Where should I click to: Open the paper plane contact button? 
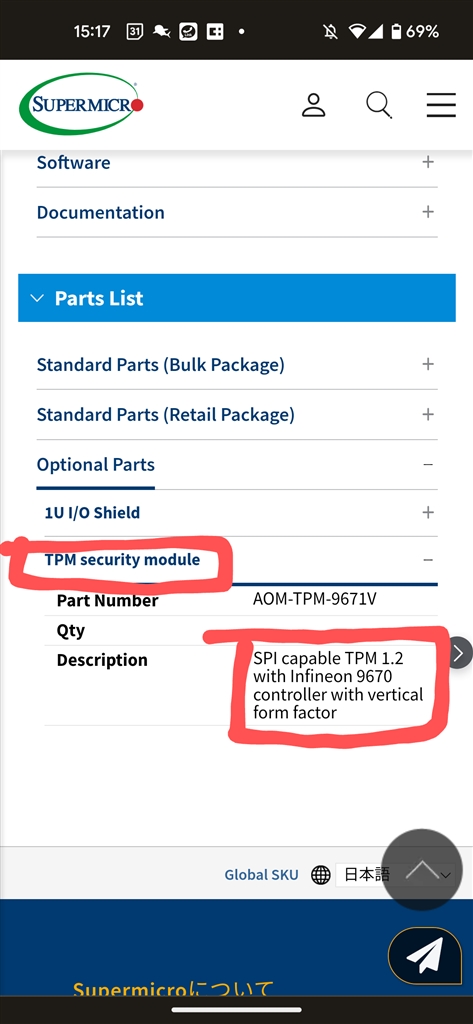point(425,955)
